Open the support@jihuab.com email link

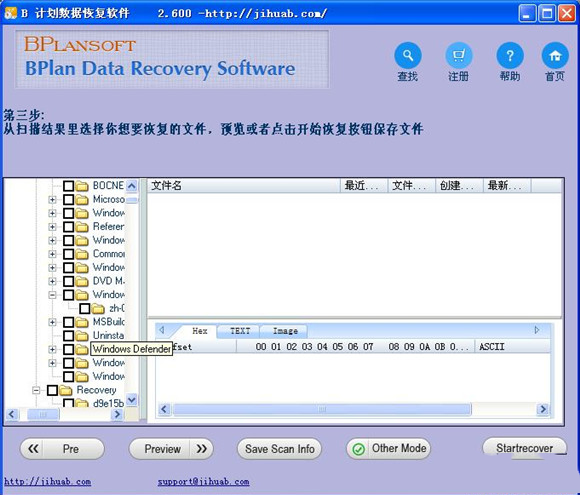tap(203, 482)
